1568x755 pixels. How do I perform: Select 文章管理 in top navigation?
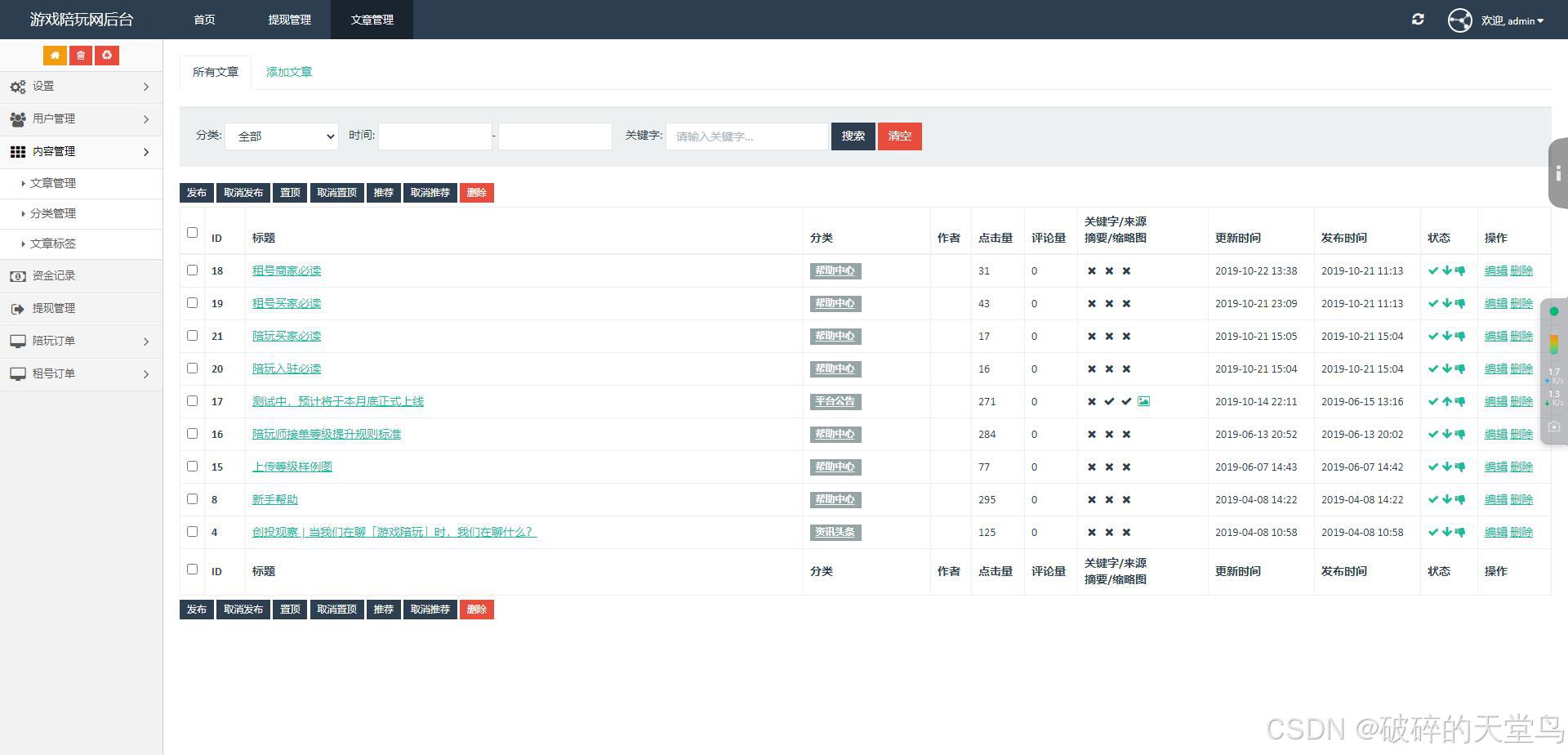pos(372,20)
